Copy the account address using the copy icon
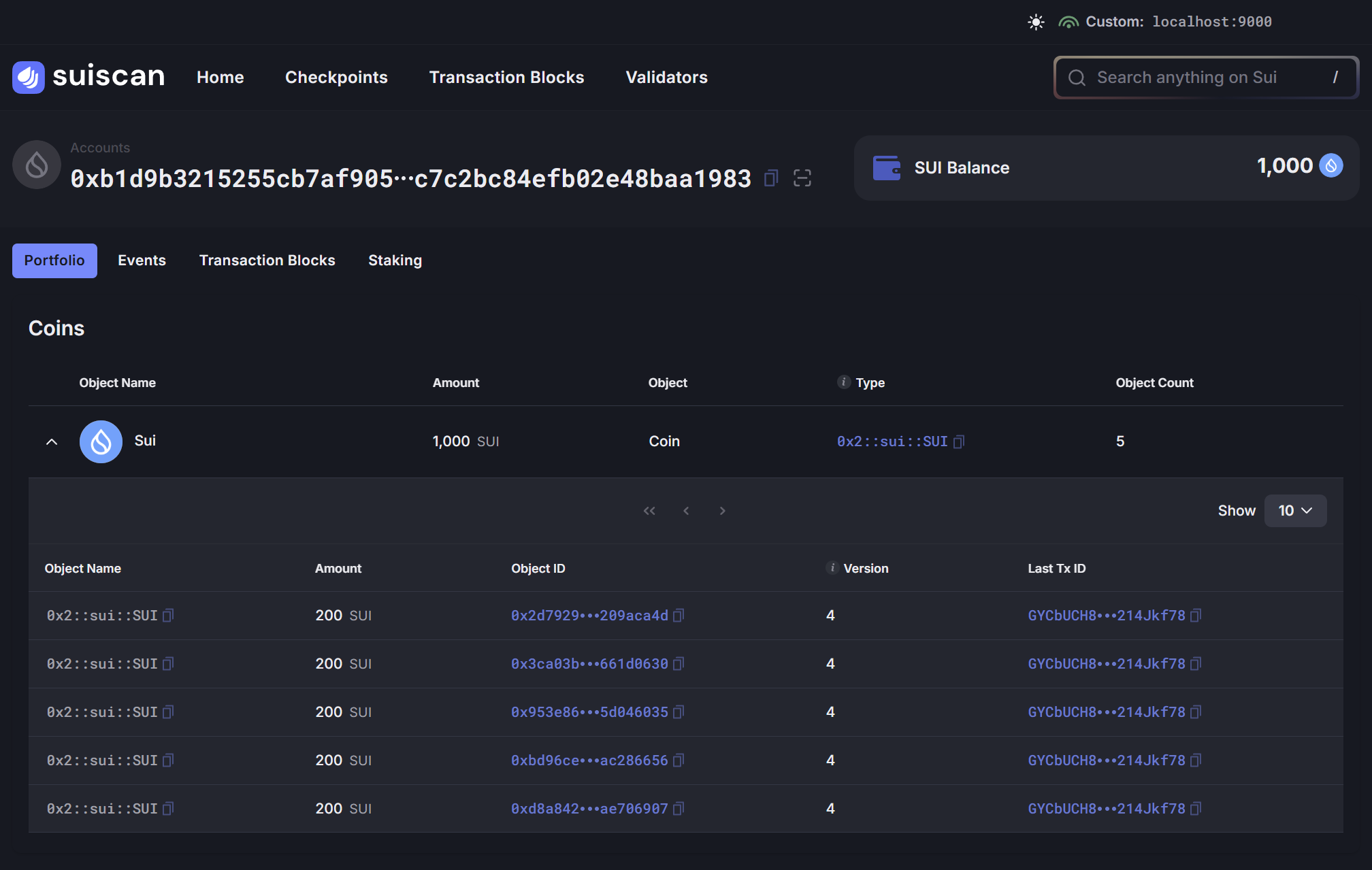This screenshot has height=870, width=1372. pos(770,178)
